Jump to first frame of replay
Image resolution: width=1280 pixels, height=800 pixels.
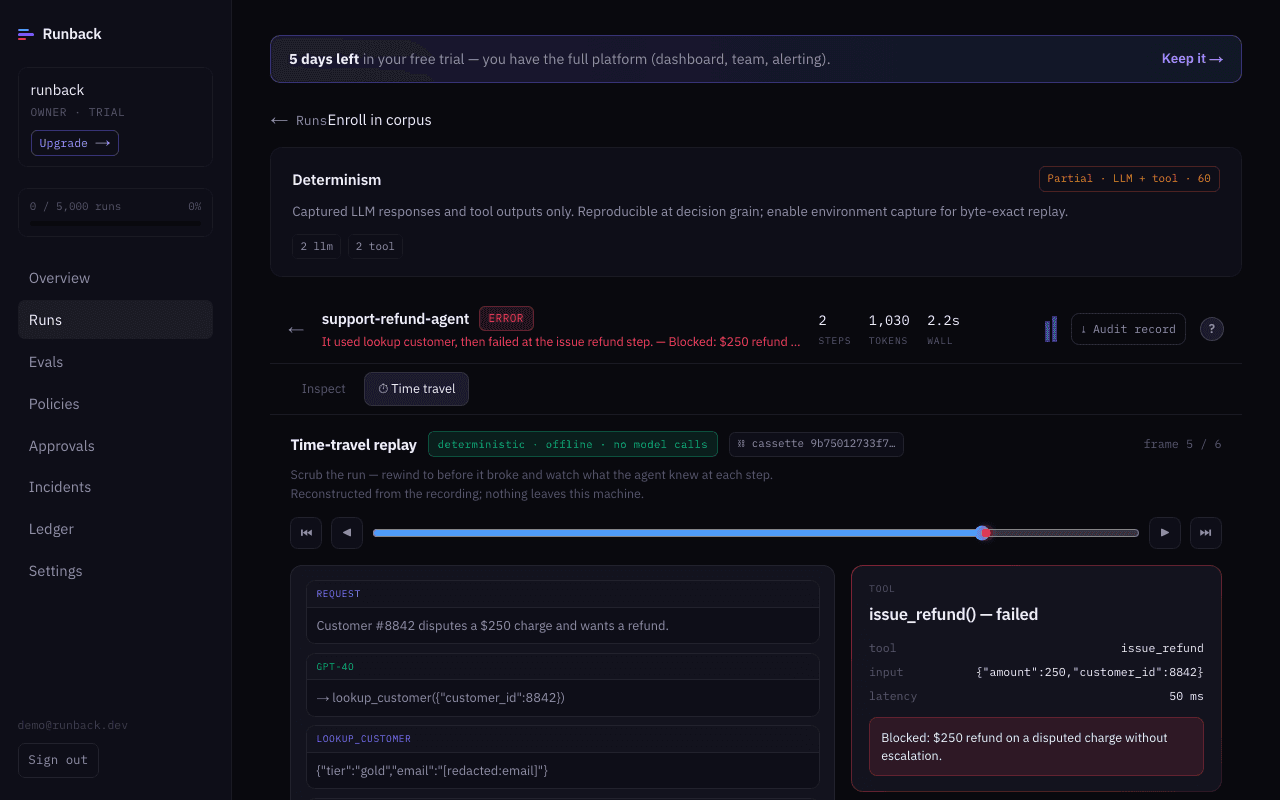(x=306, y=533)
